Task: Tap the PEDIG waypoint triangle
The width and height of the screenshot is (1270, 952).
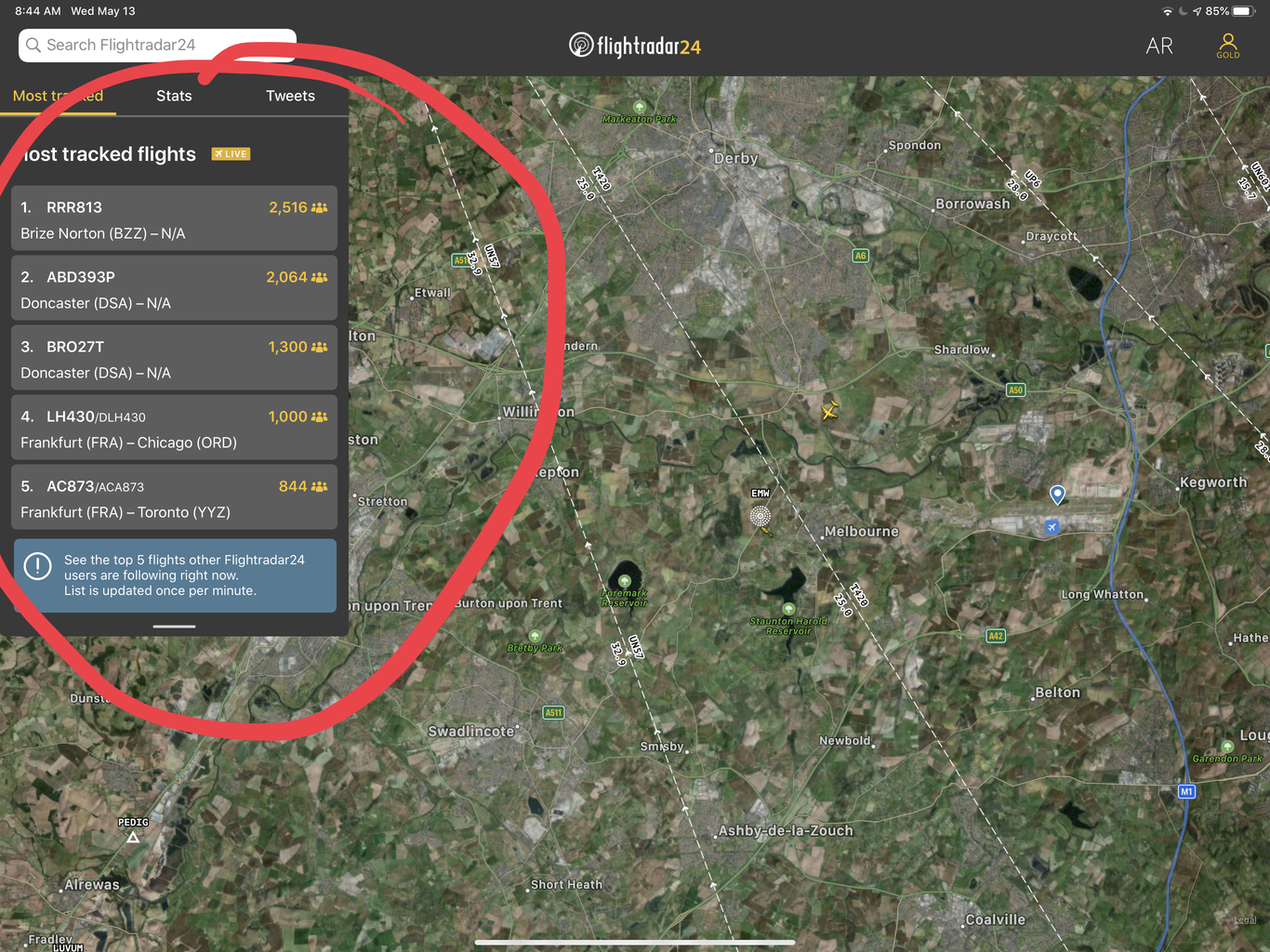Action: tap(133, 838)
